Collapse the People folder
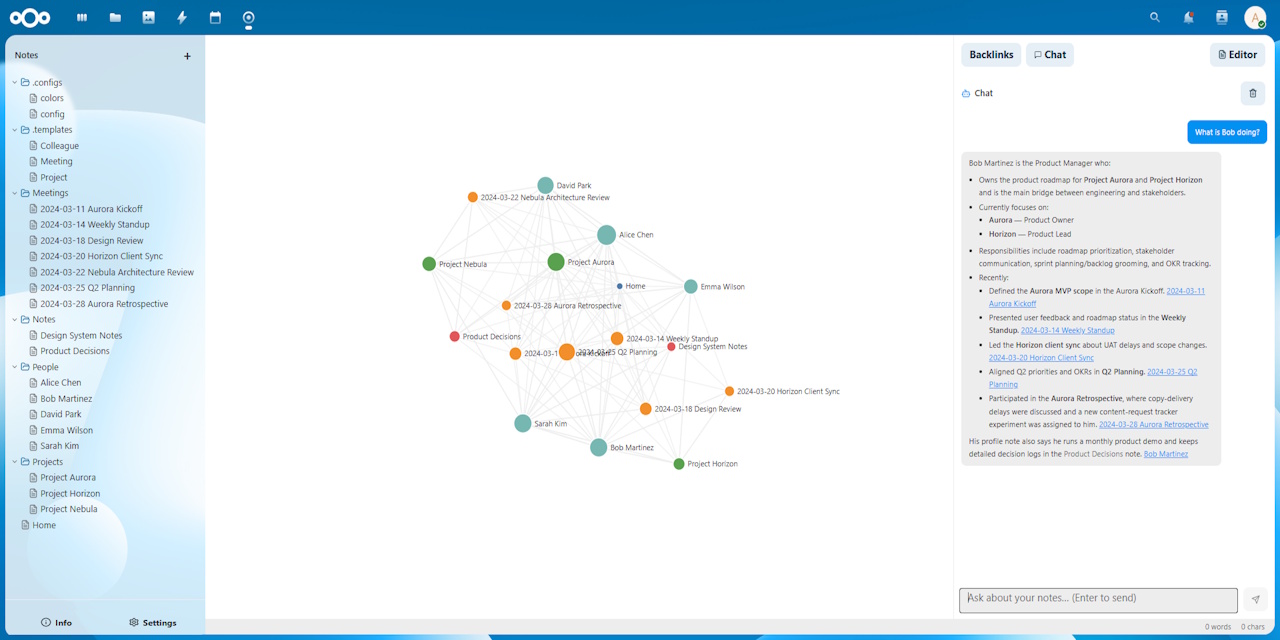This screenshot has height=640, width=1280. [x=15, y=367]
